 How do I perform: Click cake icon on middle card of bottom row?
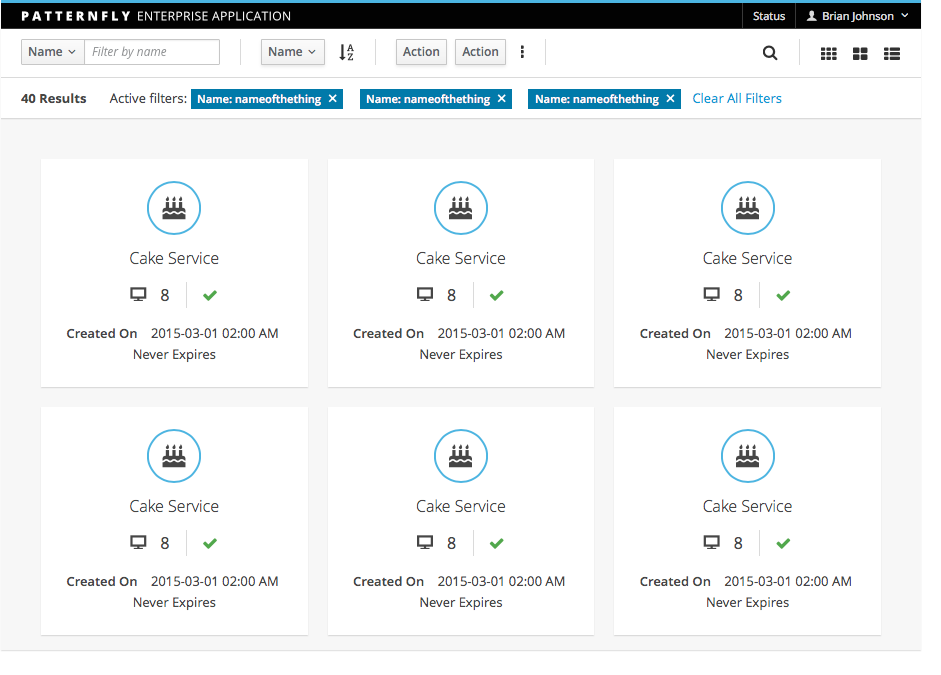461,456
